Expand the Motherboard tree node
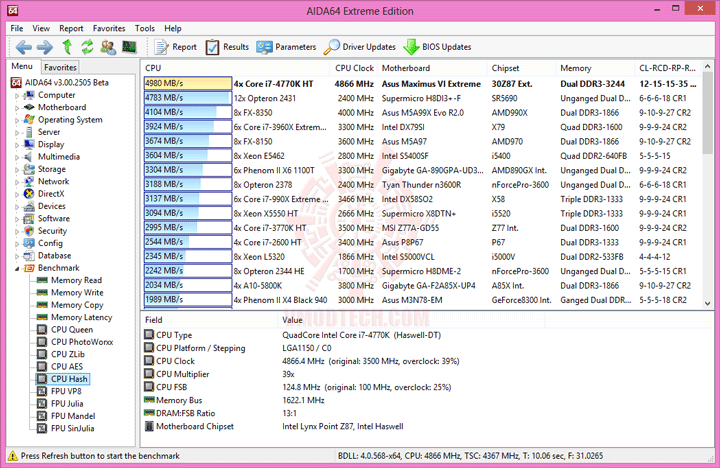Screen dimensions: 720x468 17,108
